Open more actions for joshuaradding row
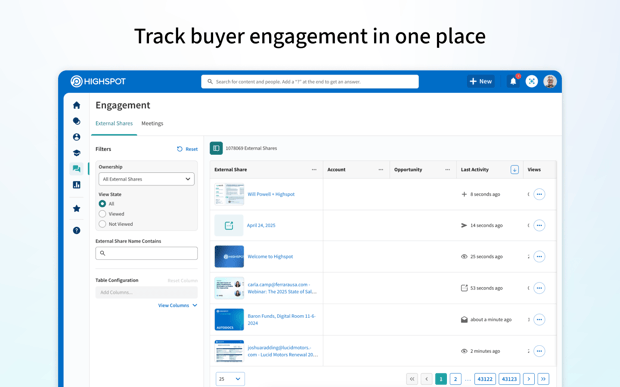This screenshot has width=620, height=387. [539, 351]
